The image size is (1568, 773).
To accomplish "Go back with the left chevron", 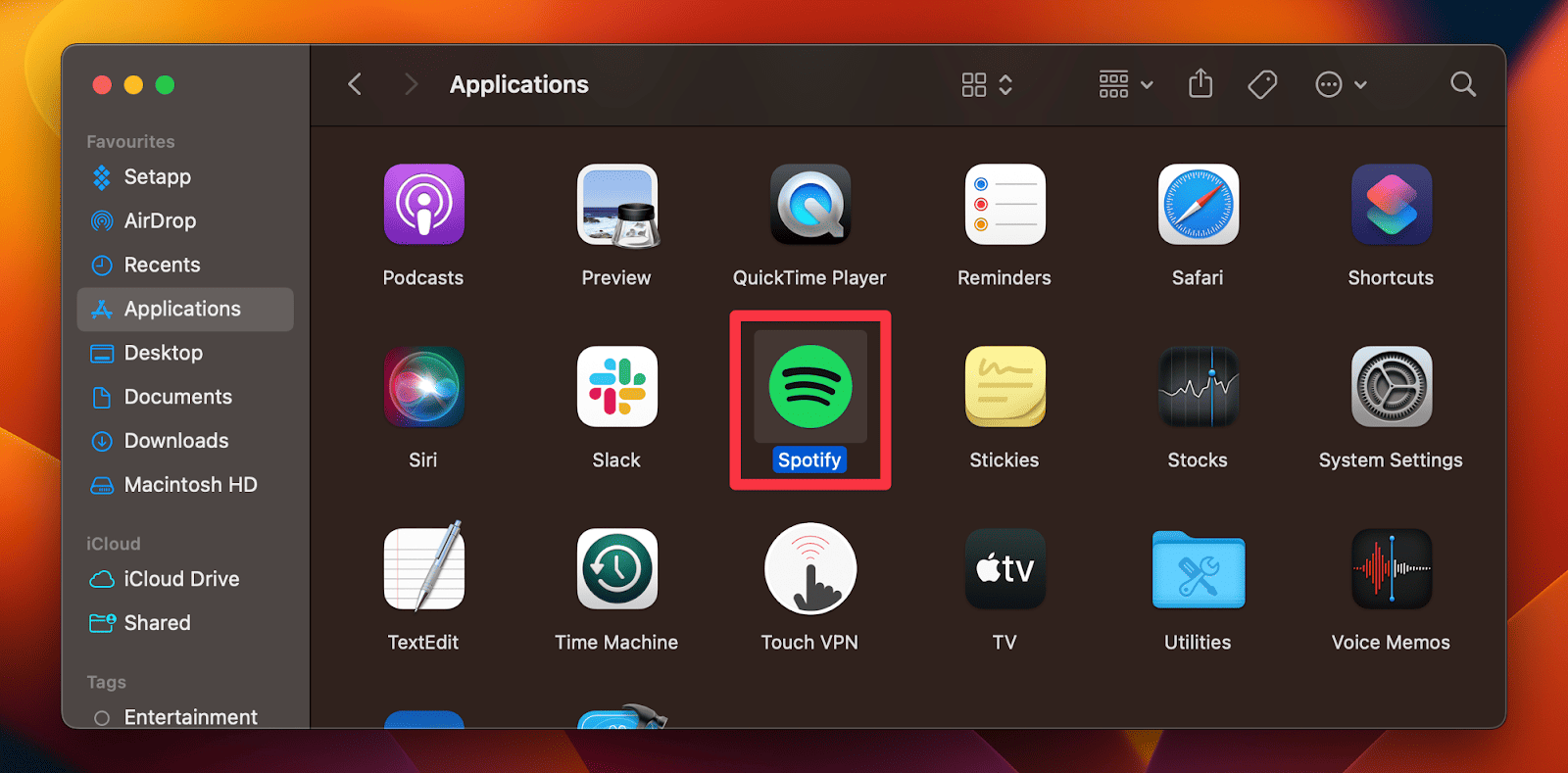I will pos(355,84).
